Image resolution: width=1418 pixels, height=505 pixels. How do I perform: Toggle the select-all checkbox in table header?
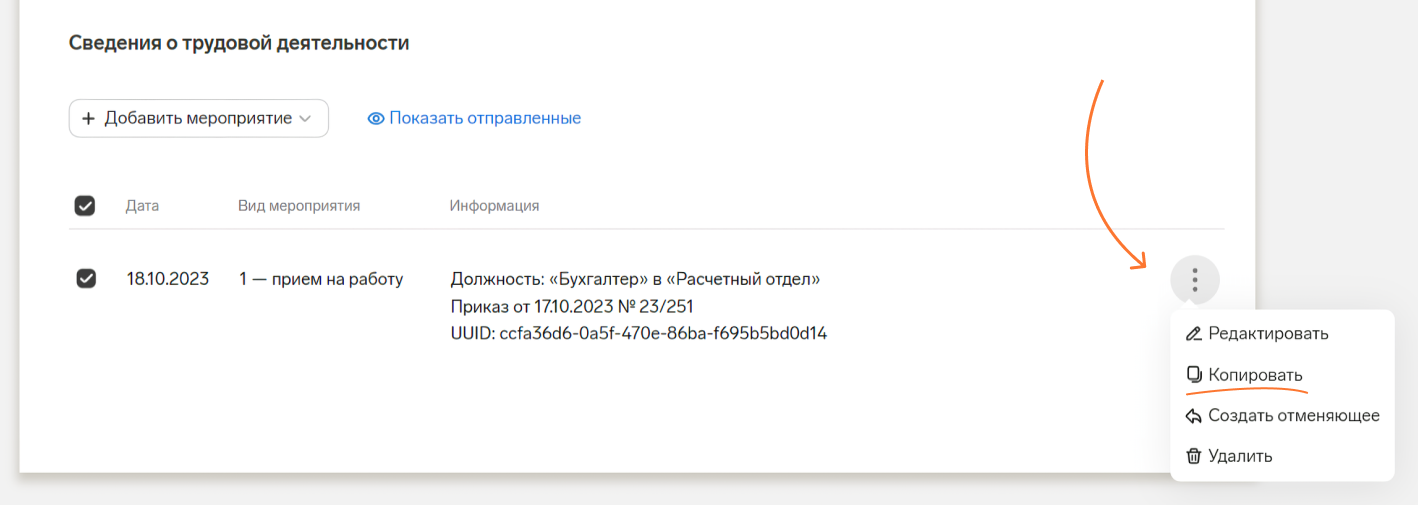tap(85, 206)
